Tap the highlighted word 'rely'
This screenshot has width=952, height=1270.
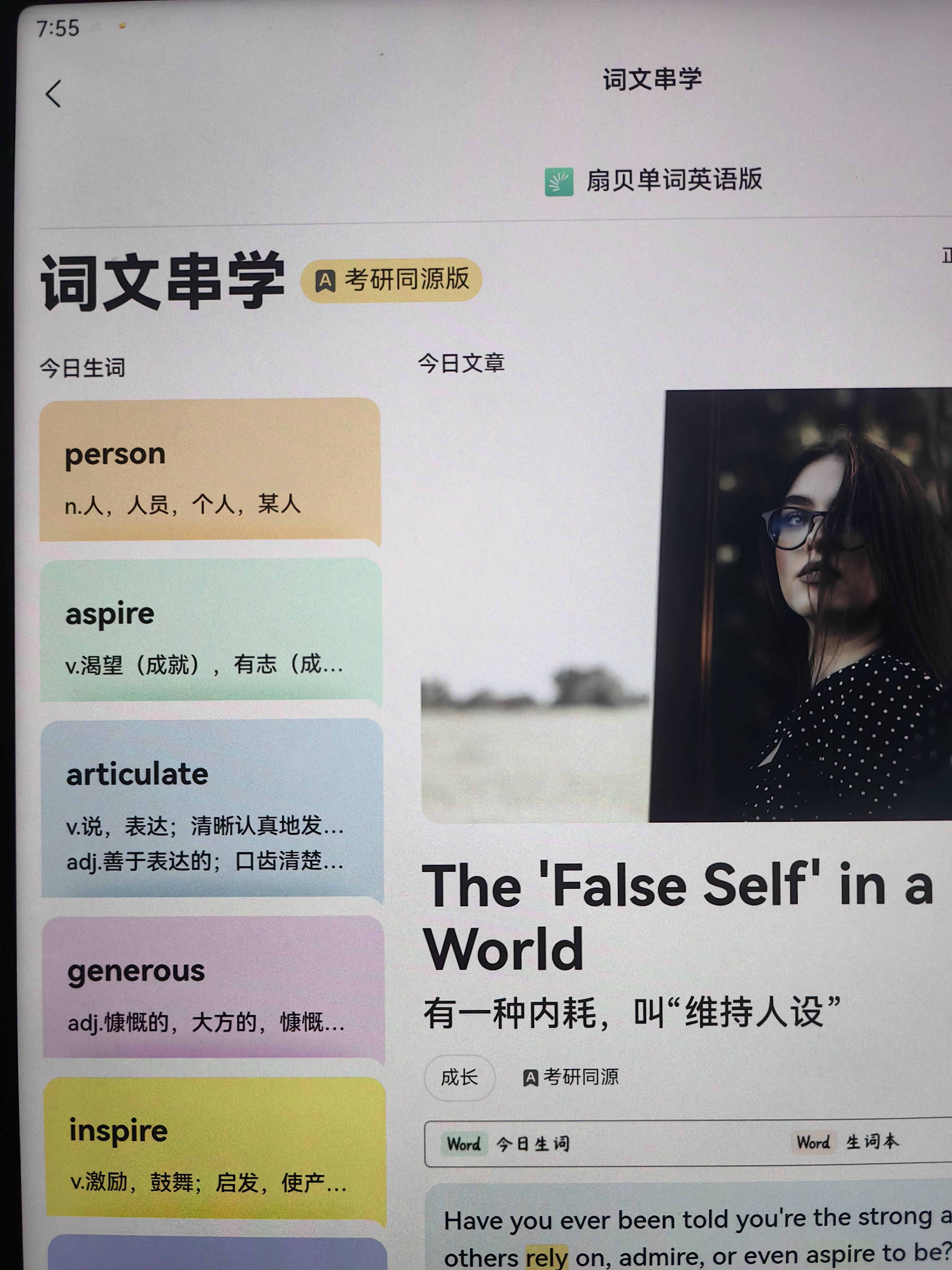(546, 1257)
